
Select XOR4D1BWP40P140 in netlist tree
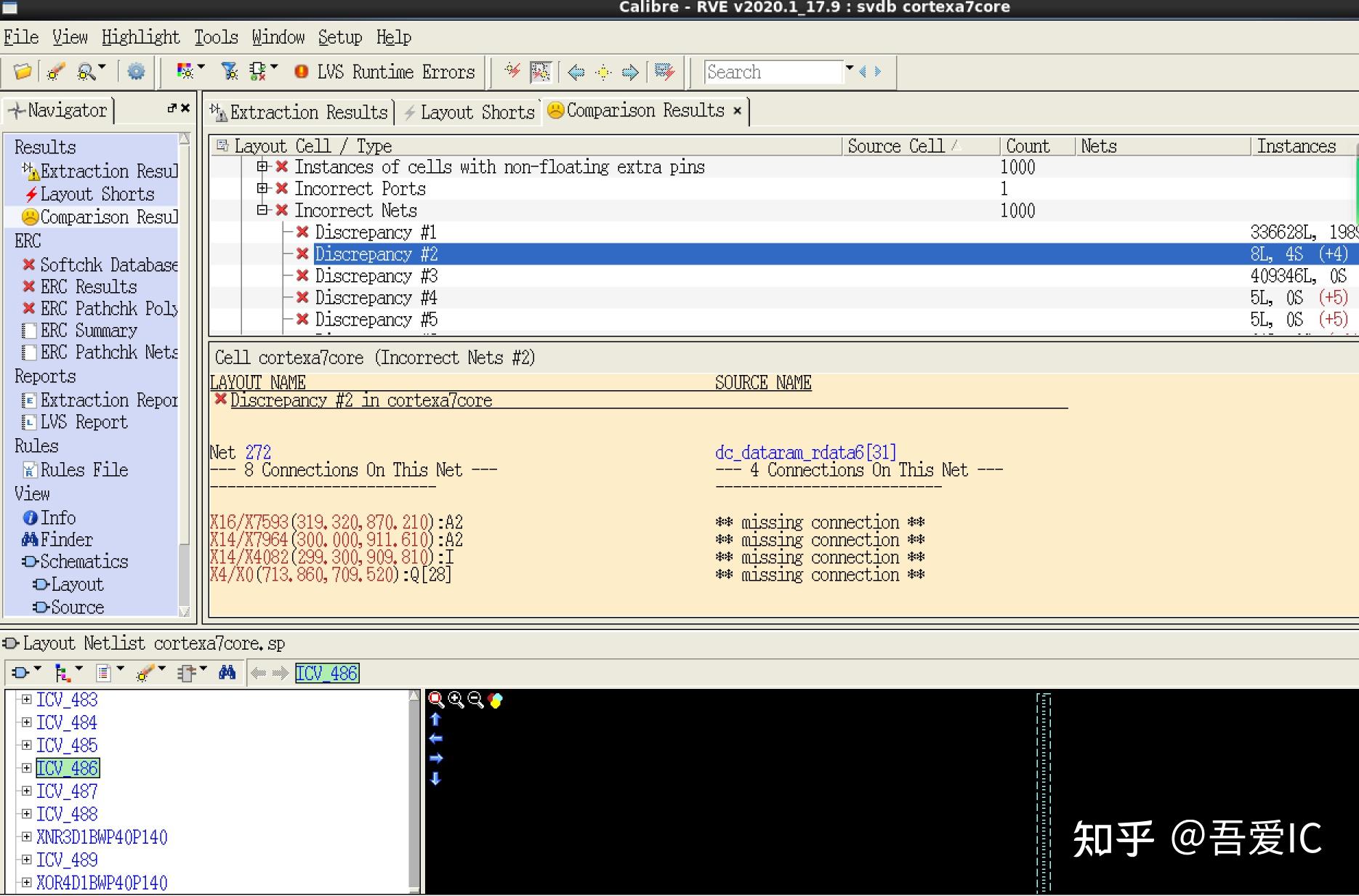(x=102, y=883)
